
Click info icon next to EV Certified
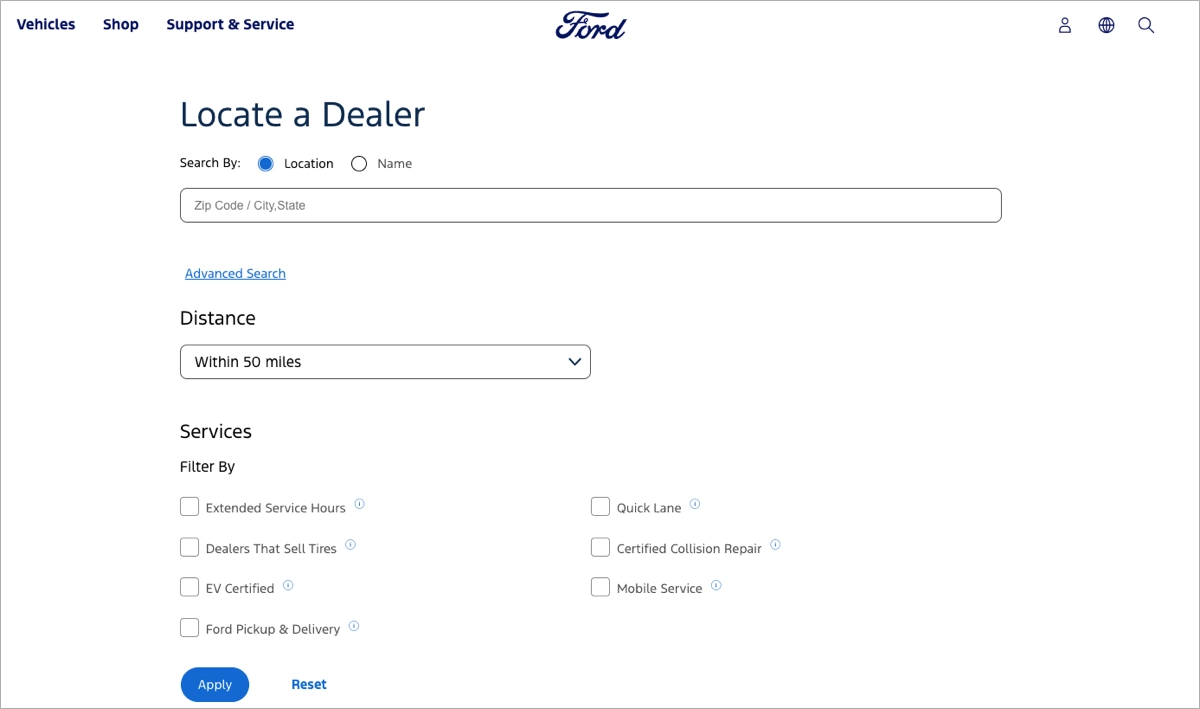pyautogui.click(x=288, y=585)
